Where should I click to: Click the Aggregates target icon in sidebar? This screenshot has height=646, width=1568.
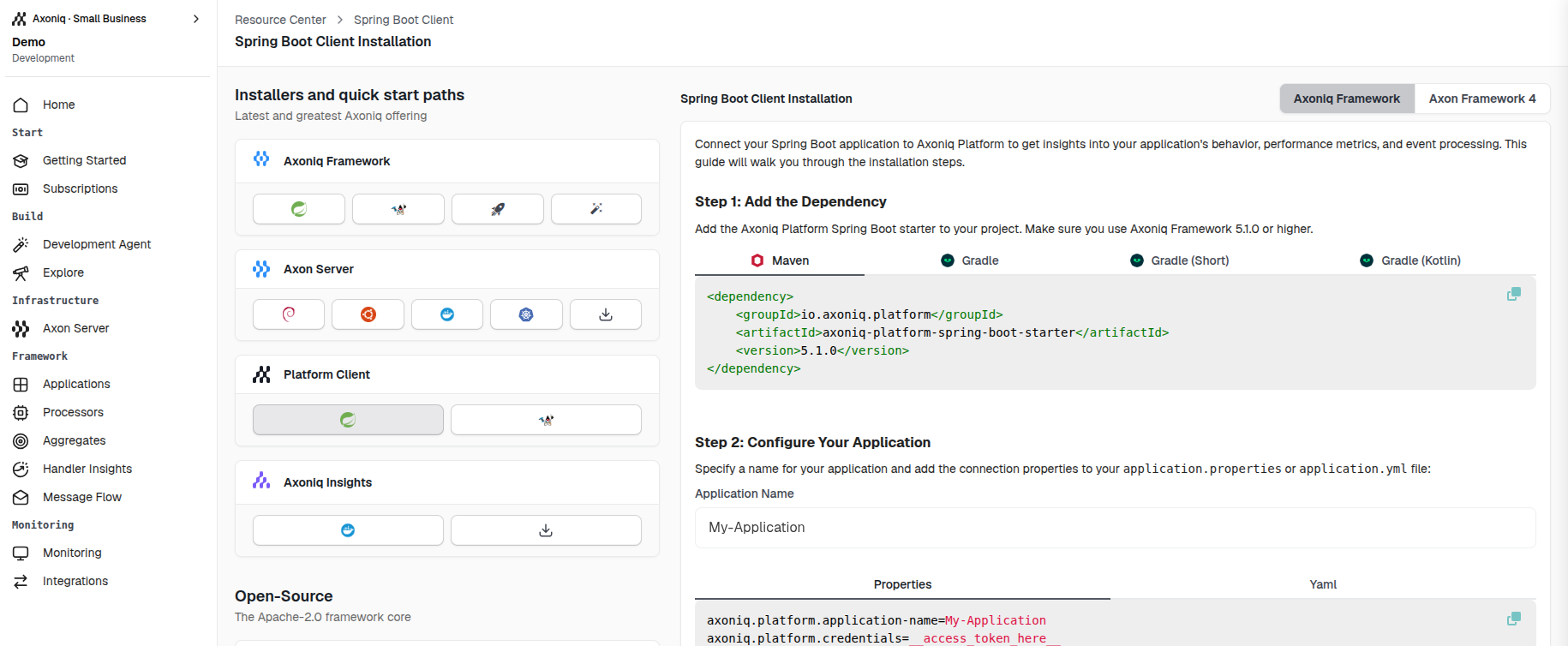click(x=21, y=440)
